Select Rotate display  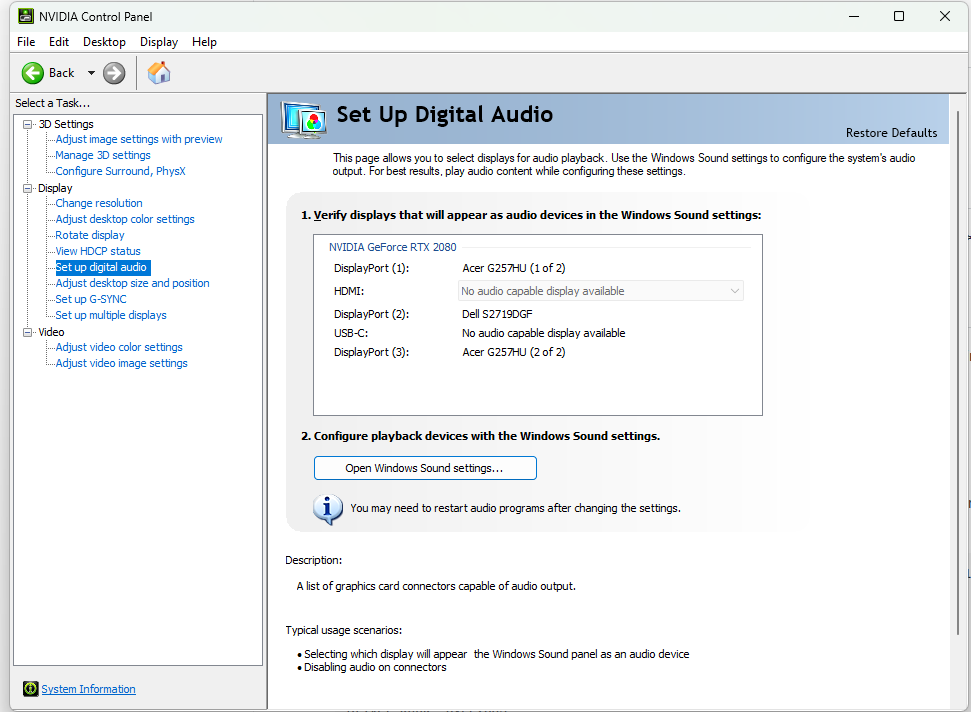90,235
